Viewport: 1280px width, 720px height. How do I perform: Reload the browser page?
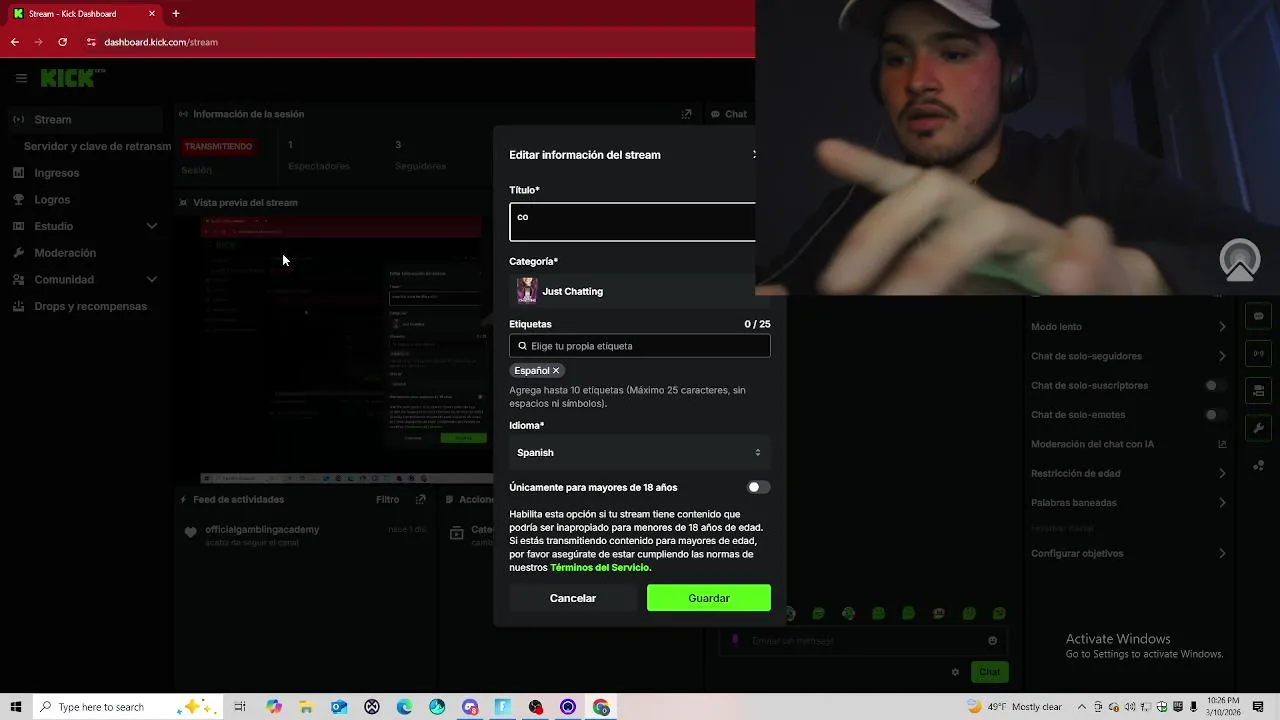pyautogui.click(x=62, y=42)
